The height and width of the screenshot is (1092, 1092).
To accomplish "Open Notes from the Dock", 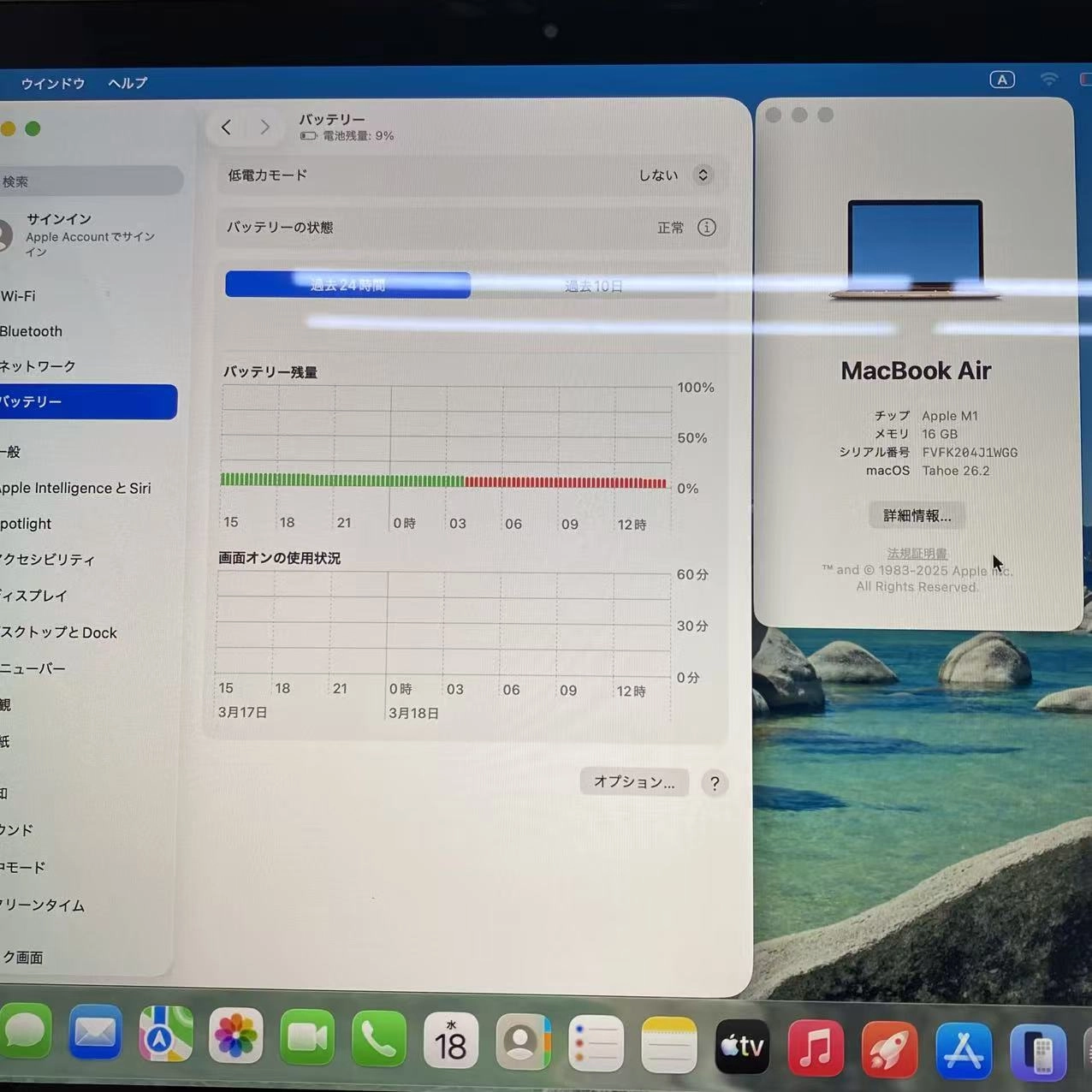I will [x=668, y=1042].
